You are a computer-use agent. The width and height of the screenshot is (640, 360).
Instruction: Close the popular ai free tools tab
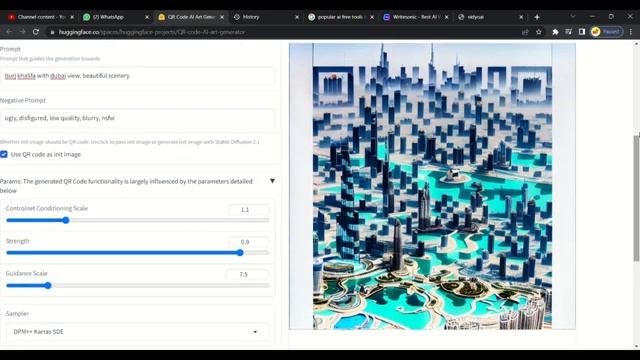click(372, 17)
